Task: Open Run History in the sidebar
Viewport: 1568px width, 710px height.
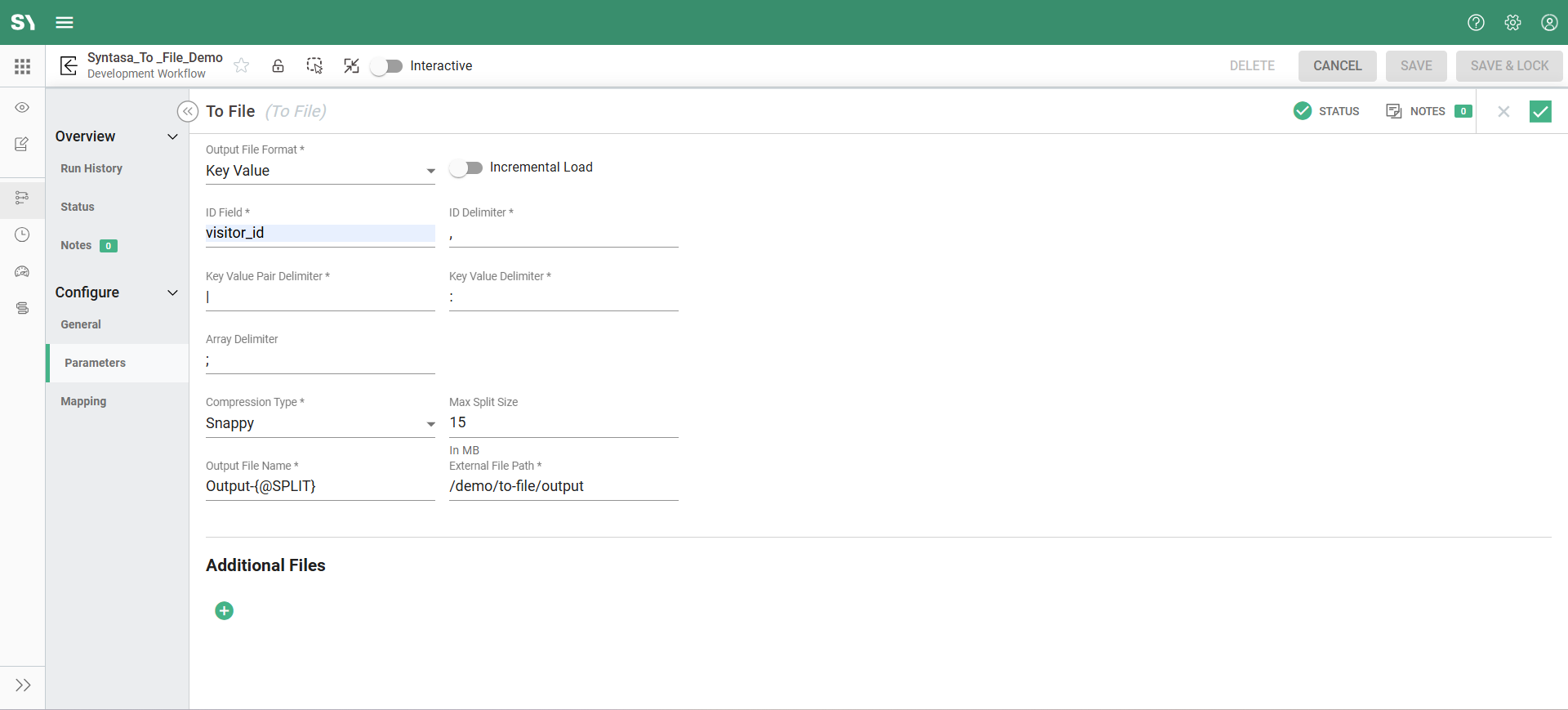Action: (x=91, y=168)
